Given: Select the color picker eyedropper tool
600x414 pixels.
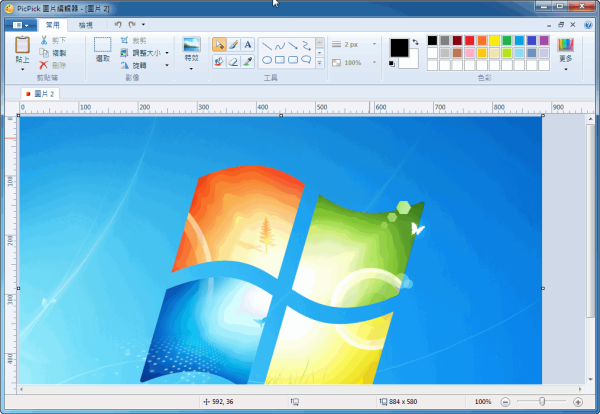Looking at the screenshot, I should click(x=248, y=61).
